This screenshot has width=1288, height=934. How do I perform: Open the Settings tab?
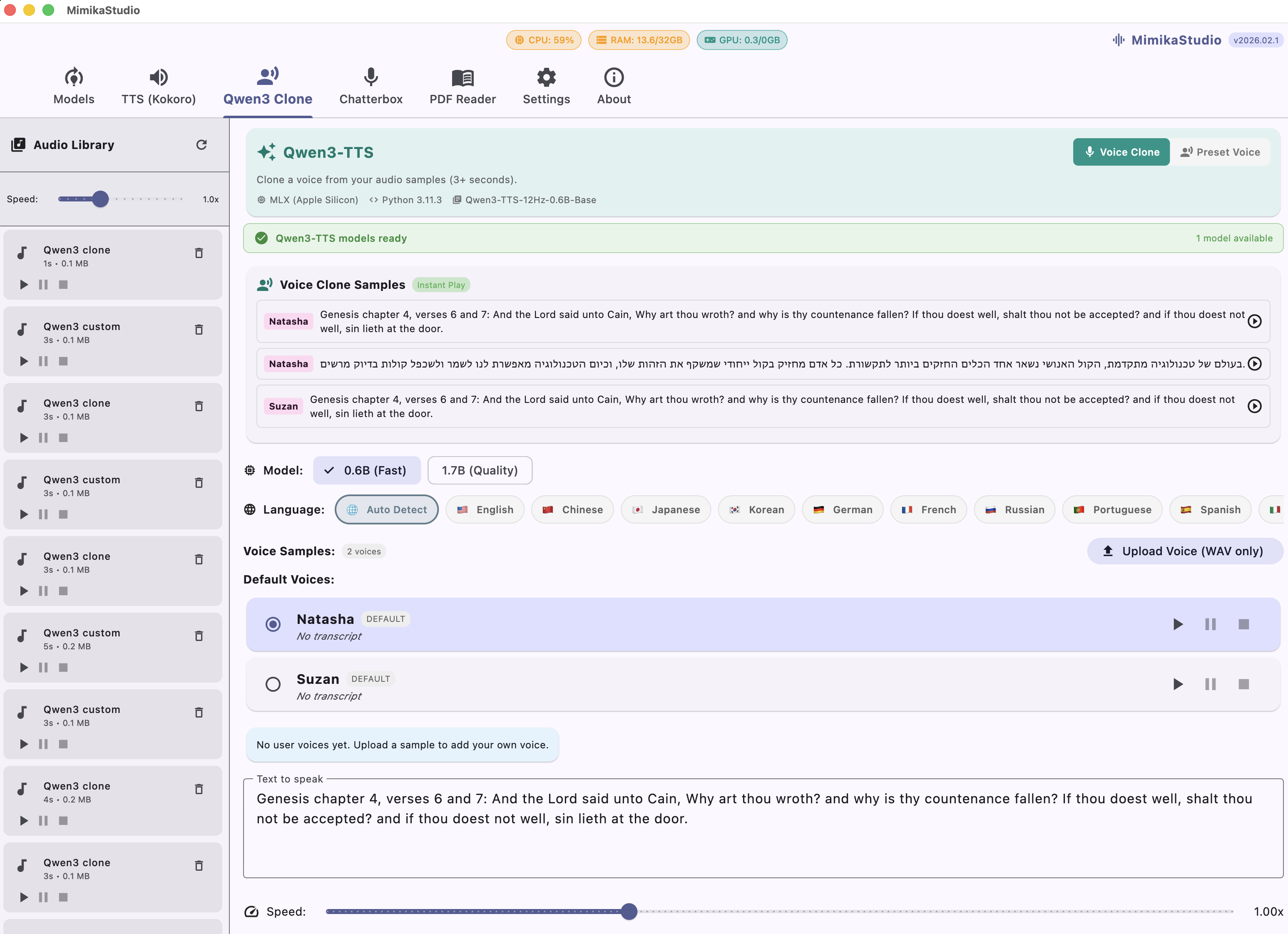(x=546, y=86)
